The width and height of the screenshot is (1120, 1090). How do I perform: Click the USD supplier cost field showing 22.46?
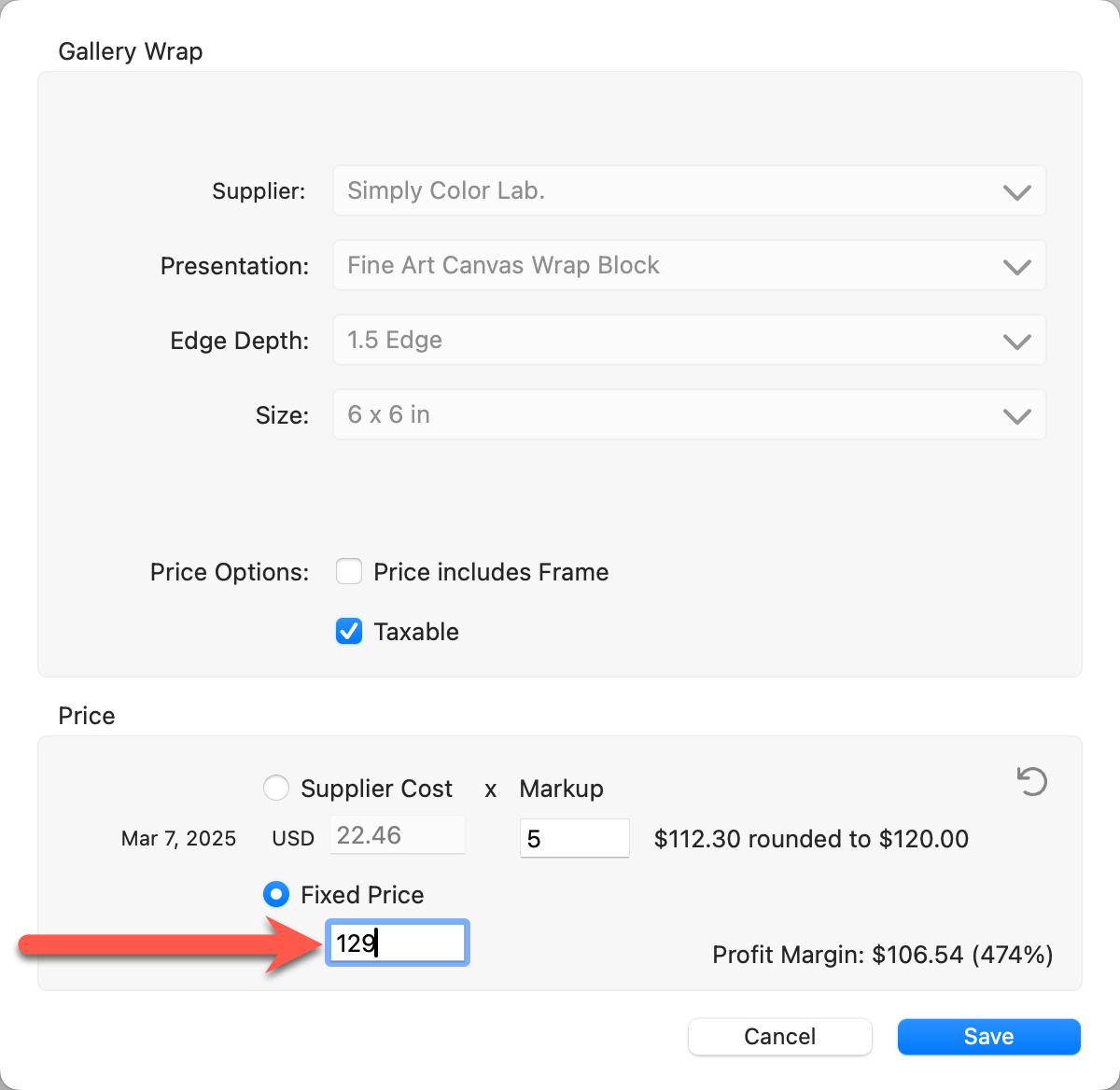(x=397, y=835)
